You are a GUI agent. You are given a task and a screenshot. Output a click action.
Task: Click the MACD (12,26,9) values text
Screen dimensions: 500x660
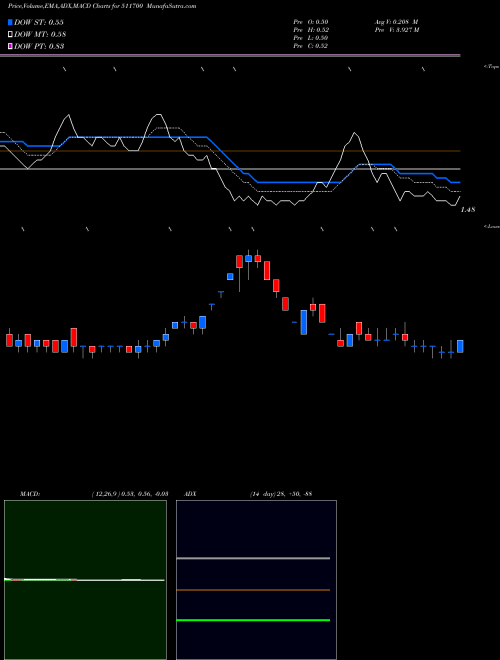click(x=130, y=494)
